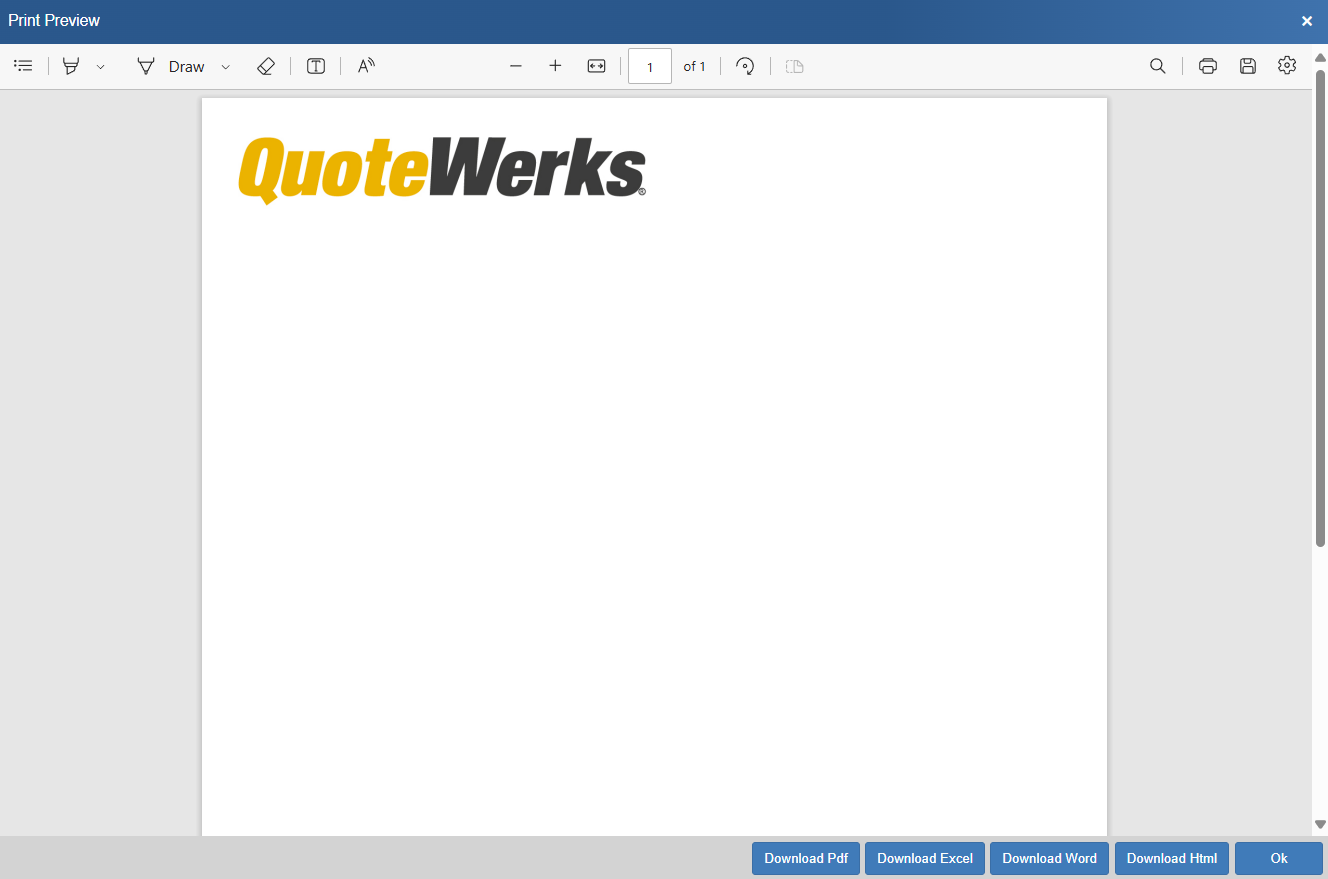Rotate the page

pos(745,66)
